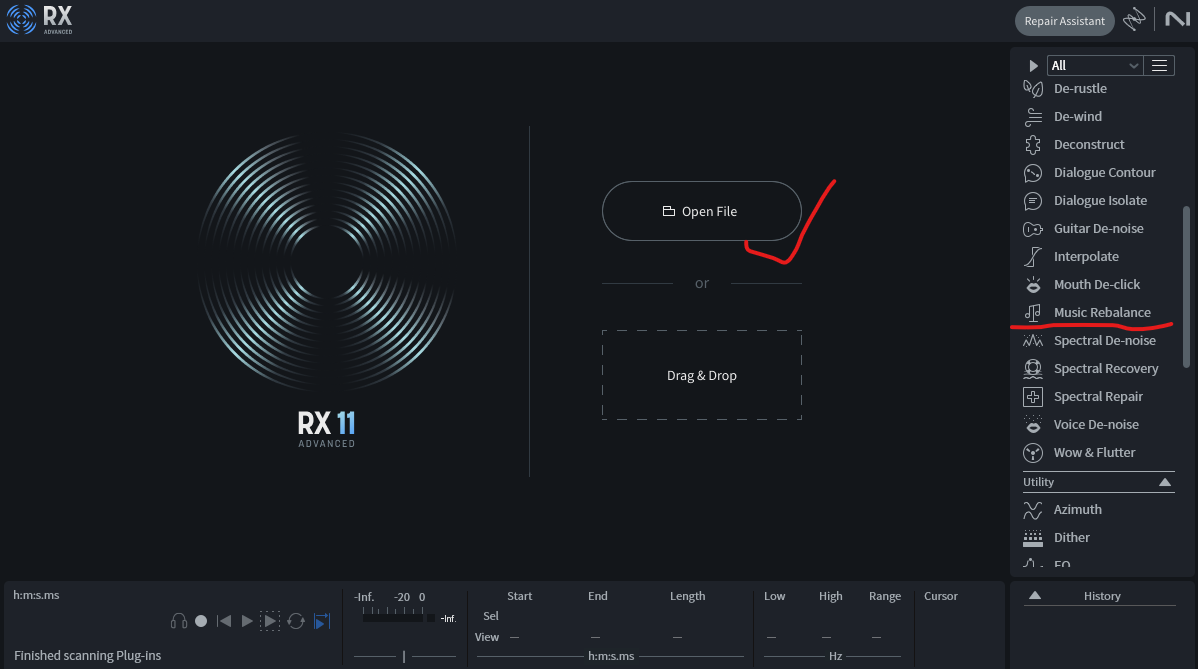The height and width of the screenshot is (669, 1198).
Task: Open the Dither module icon
Action: 1033,538
